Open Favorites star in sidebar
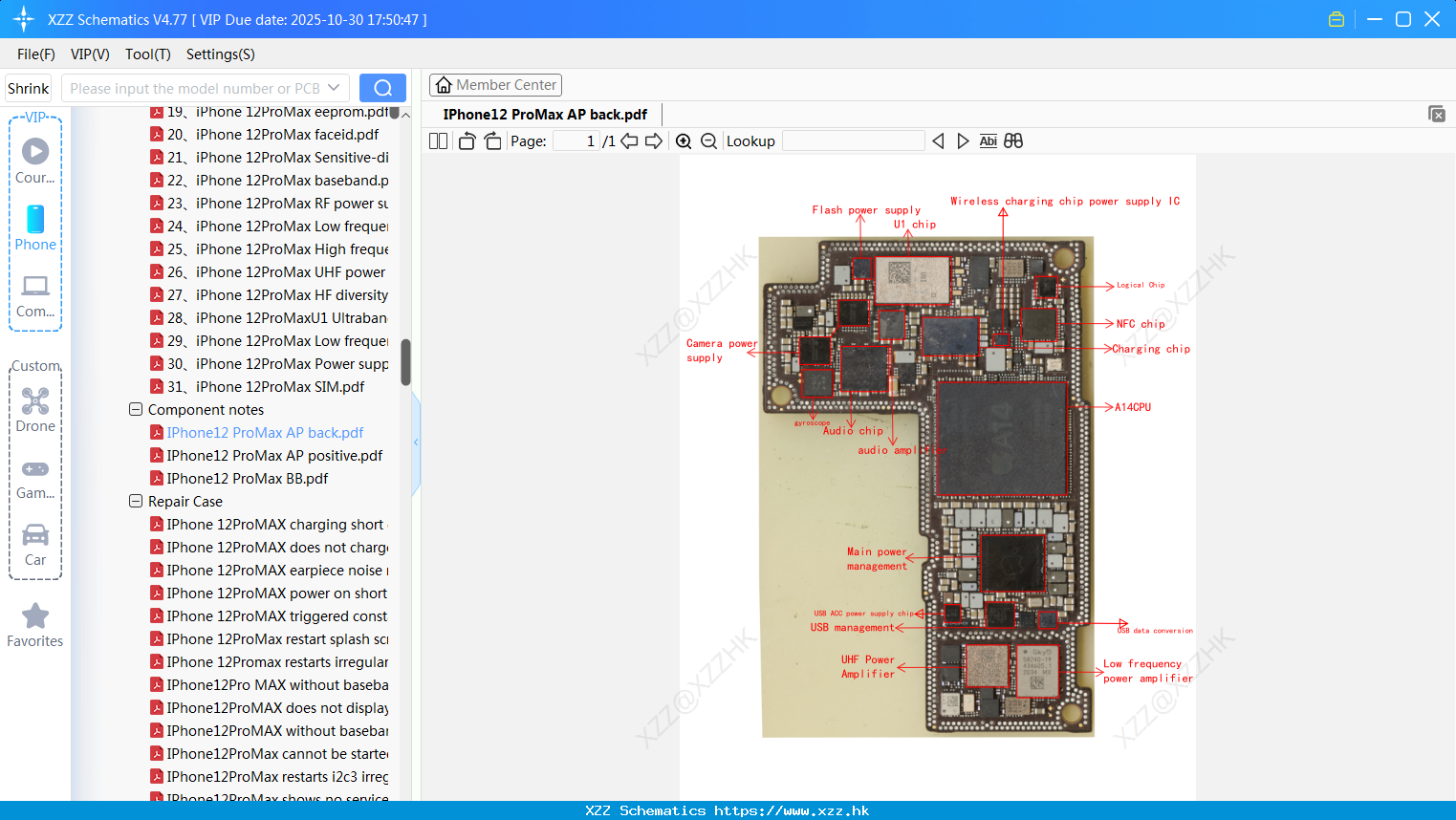This screenshot has width=1456, height=820. [x=35, y=625]
